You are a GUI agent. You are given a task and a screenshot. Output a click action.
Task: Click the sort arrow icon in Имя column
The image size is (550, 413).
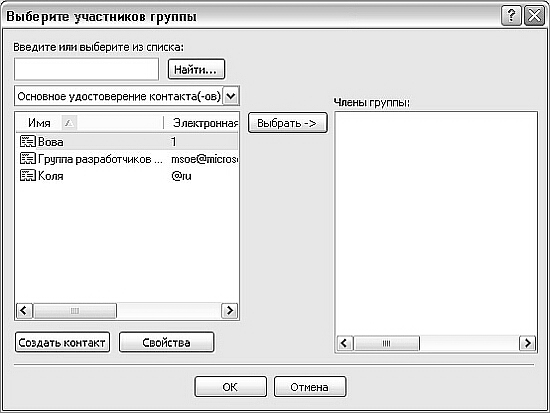[x=69, y=123]
